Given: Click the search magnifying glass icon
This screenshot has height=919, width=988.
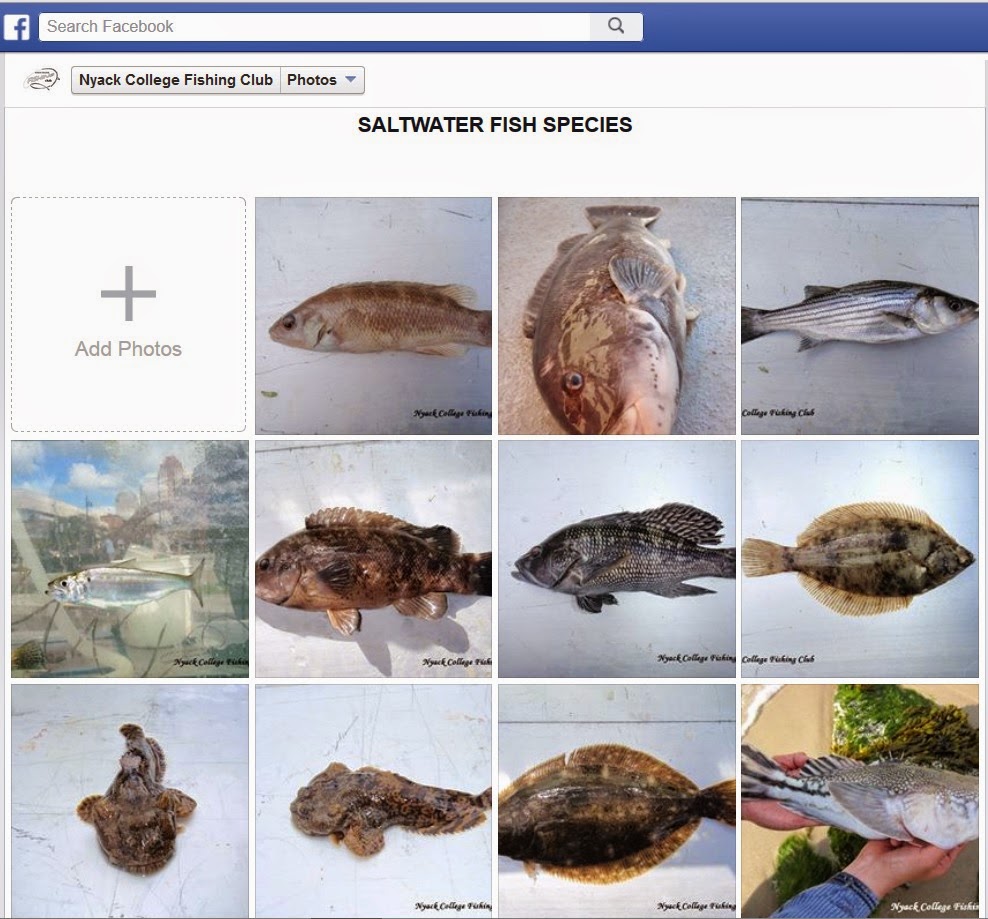Looking at the screenshot, I should pyautogui.click(x=615, y=26).
